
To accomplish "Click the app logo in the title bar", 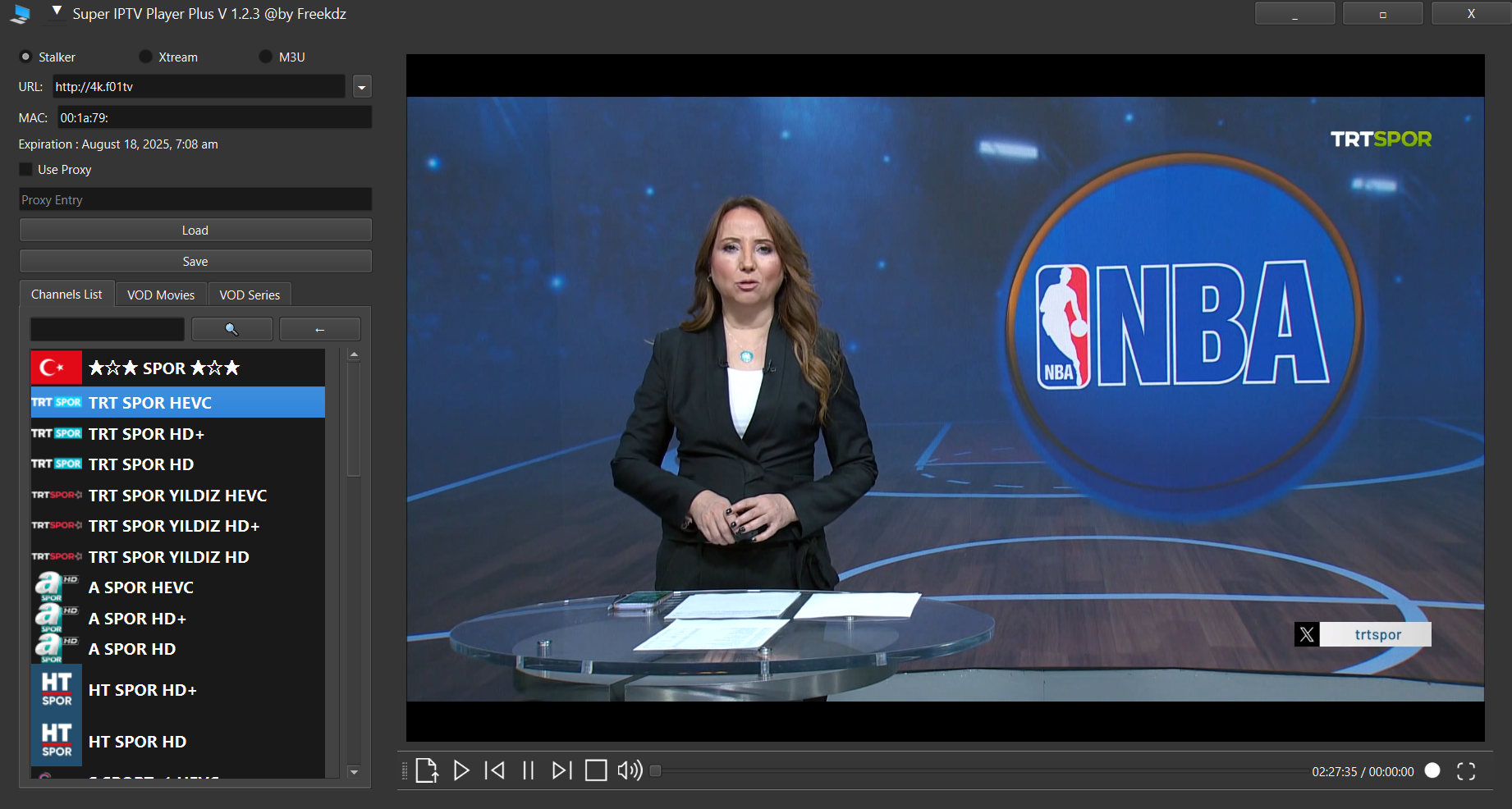I will point(21,13).
